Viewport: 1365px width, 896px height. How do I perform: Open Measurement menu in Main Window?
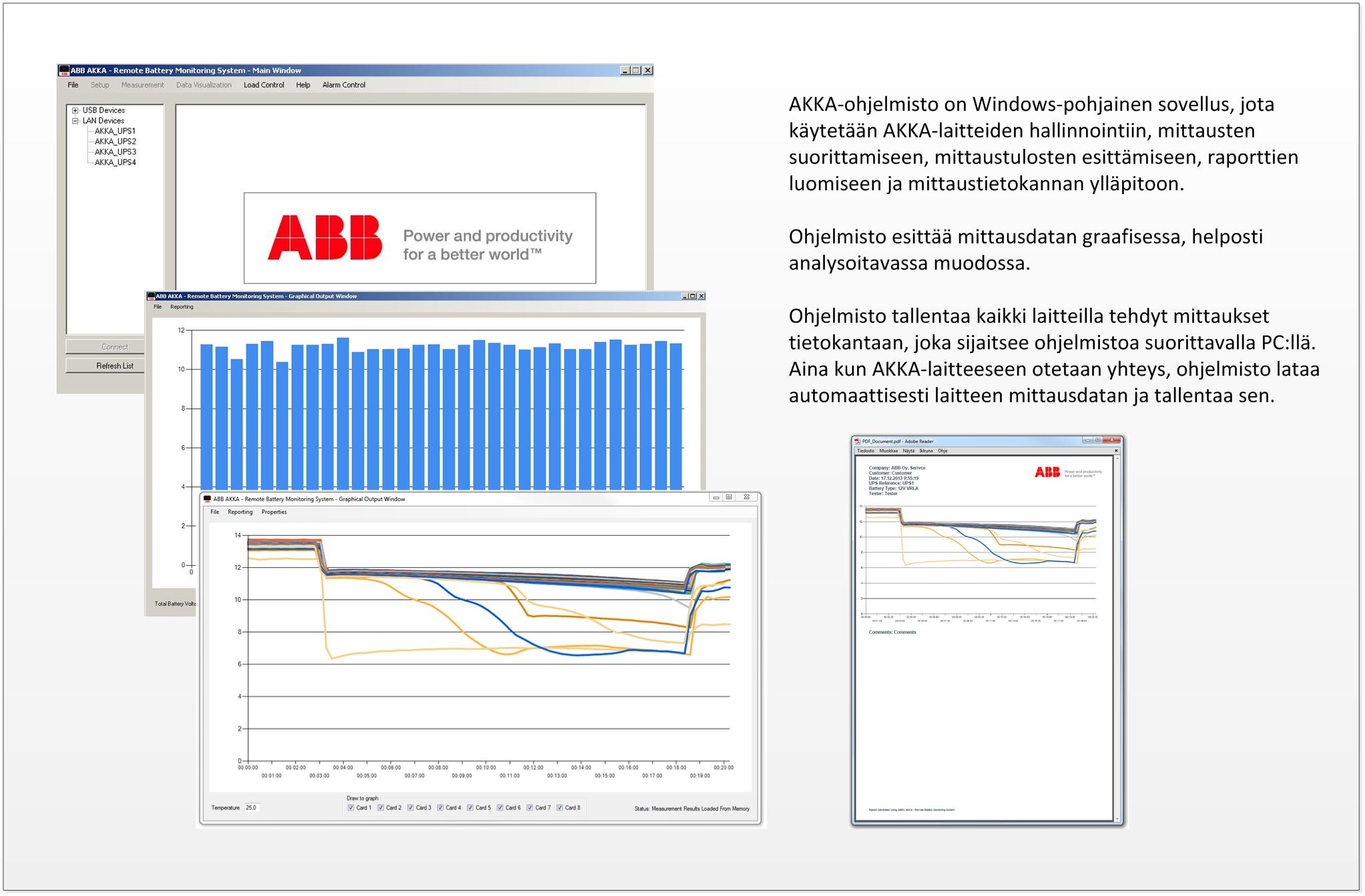[x=142, y=85]
